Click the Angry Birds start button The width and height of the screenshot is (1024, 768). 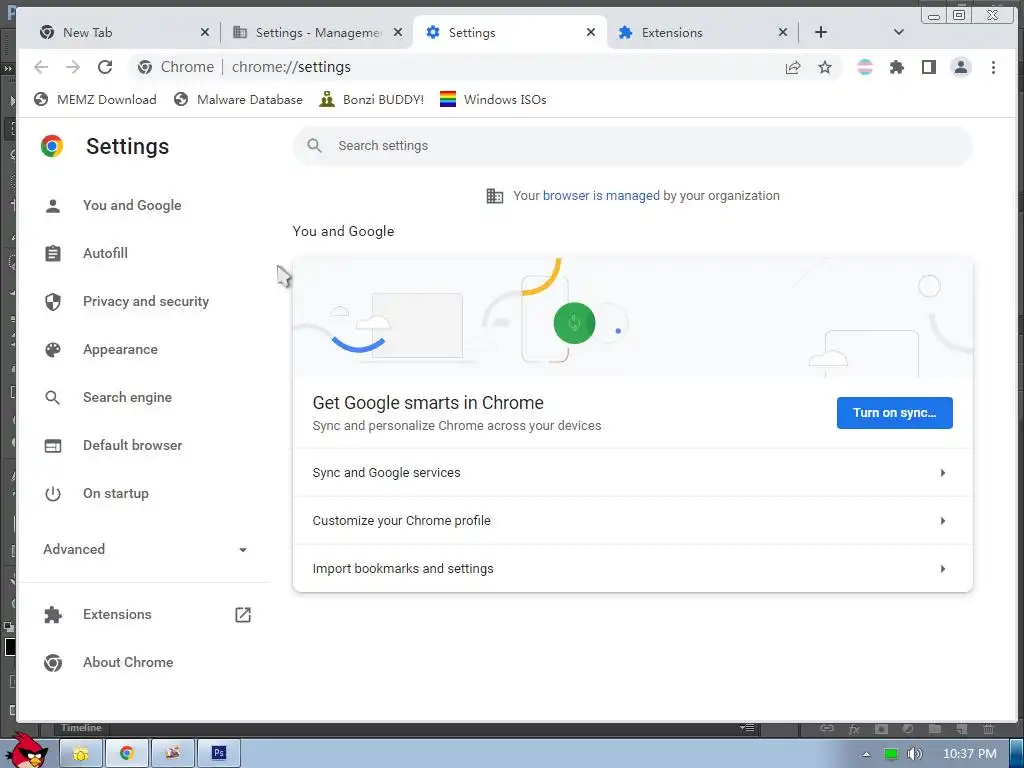(x=28, y=751)
